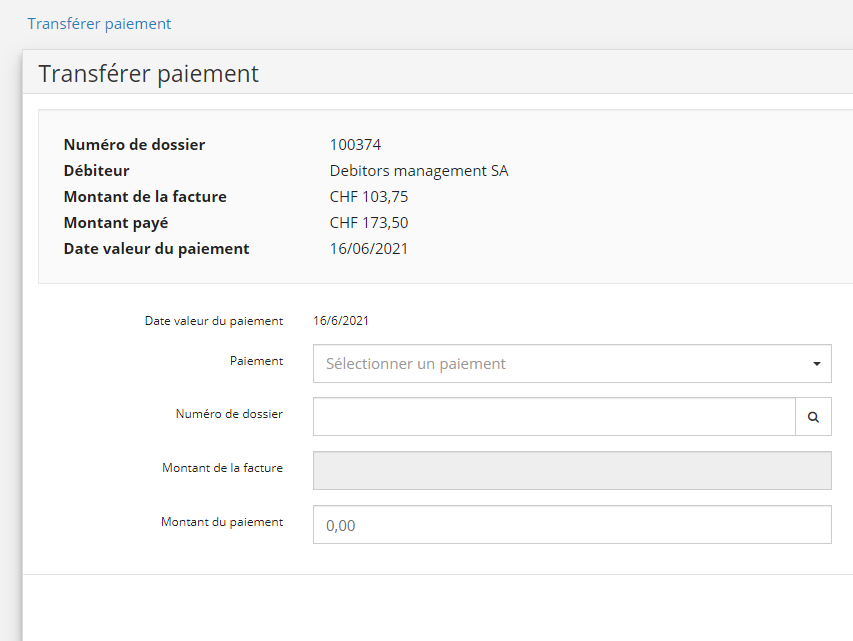Open the "Sélectionner un paiement" dropdown
Viewport: 853px width, 641px height.
pos(560,364)
